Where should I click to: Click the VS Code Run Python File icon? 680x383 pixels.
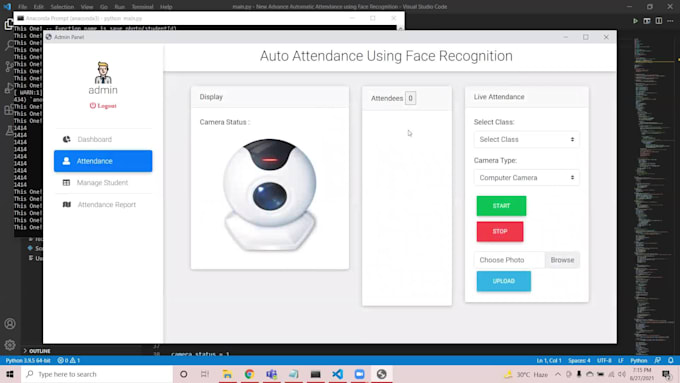point(635,21)
